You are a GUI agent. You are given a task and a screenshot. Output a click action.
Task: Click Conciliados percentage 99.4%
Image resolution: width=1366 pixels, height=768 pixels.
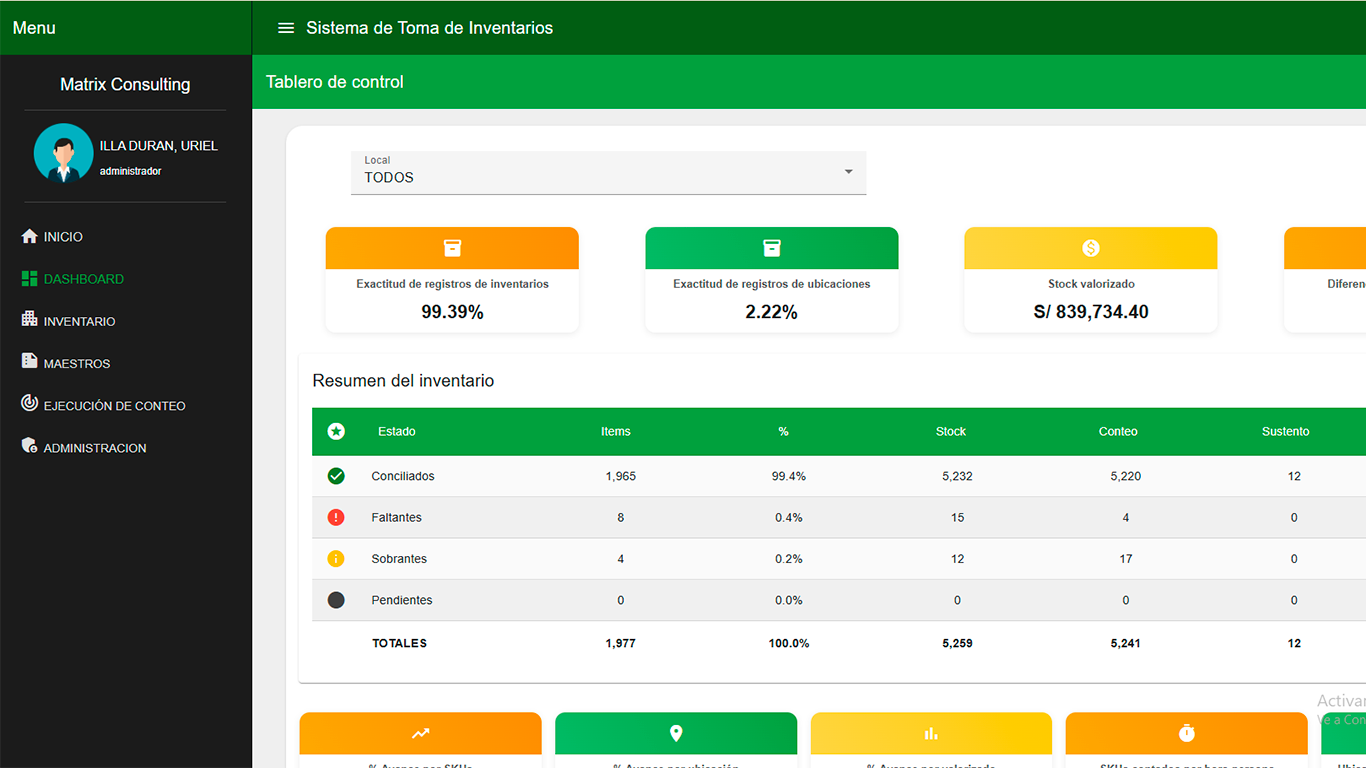[x=789, y=476]
